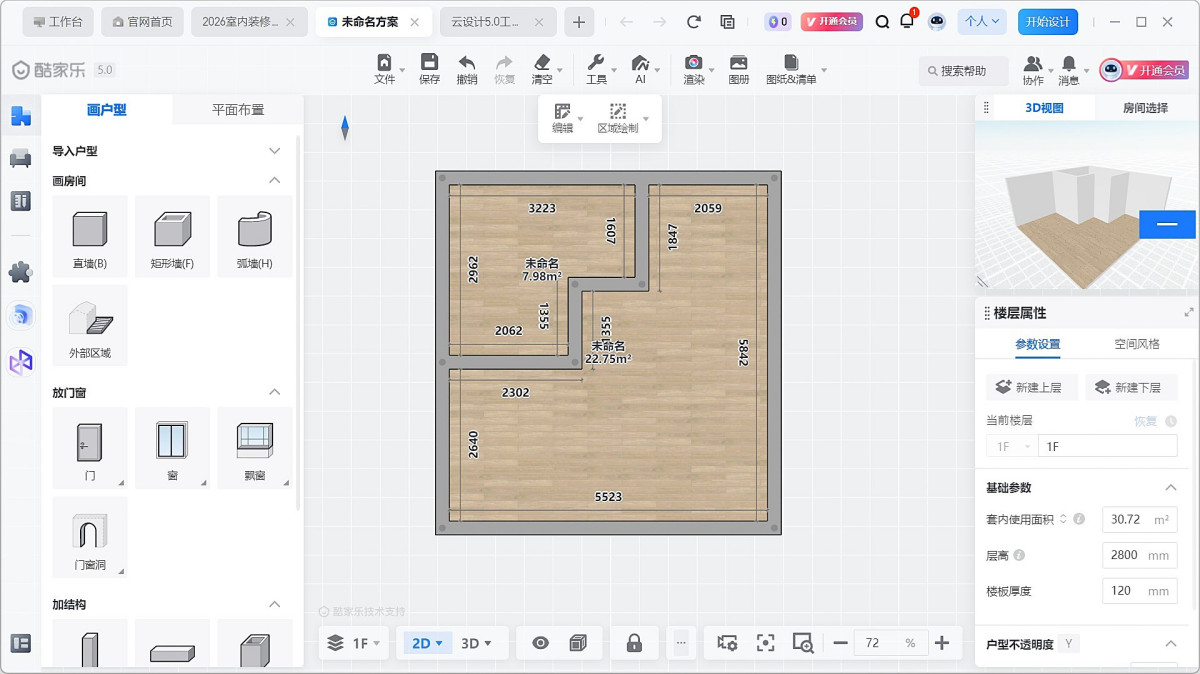
Task: Click the 新建上层 button
Action: pos(1031,387)
